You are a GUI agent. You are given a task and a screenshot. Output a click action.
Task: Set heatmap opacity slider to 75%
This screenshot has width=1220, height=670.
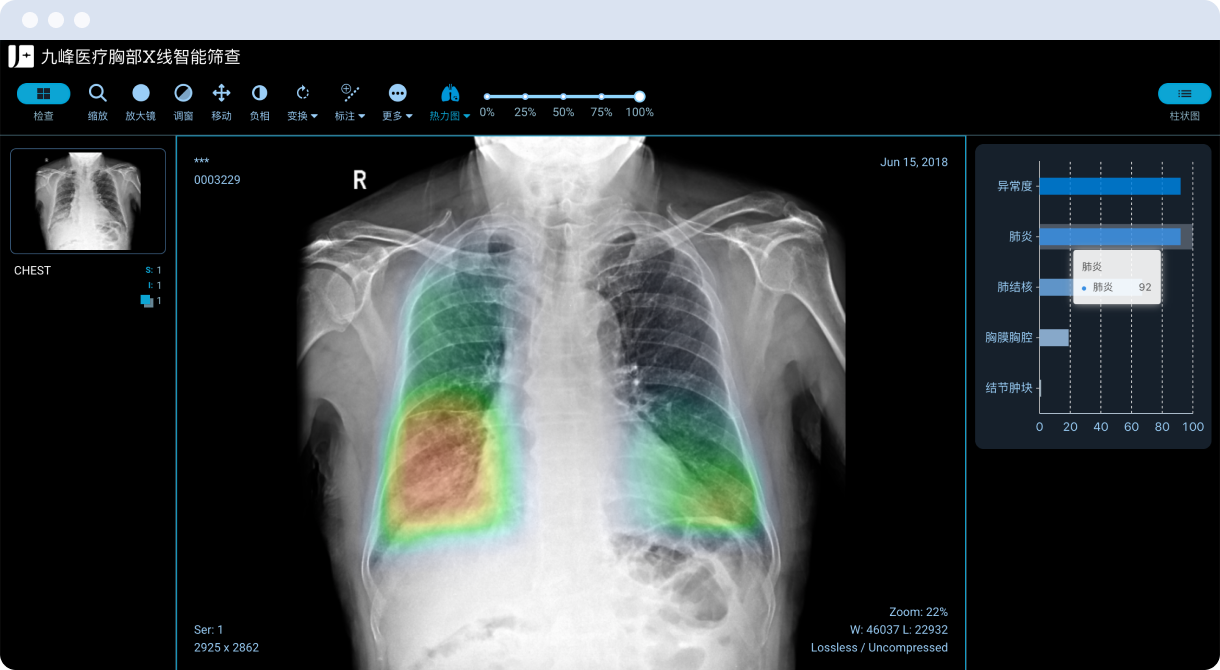pos(601,97)
